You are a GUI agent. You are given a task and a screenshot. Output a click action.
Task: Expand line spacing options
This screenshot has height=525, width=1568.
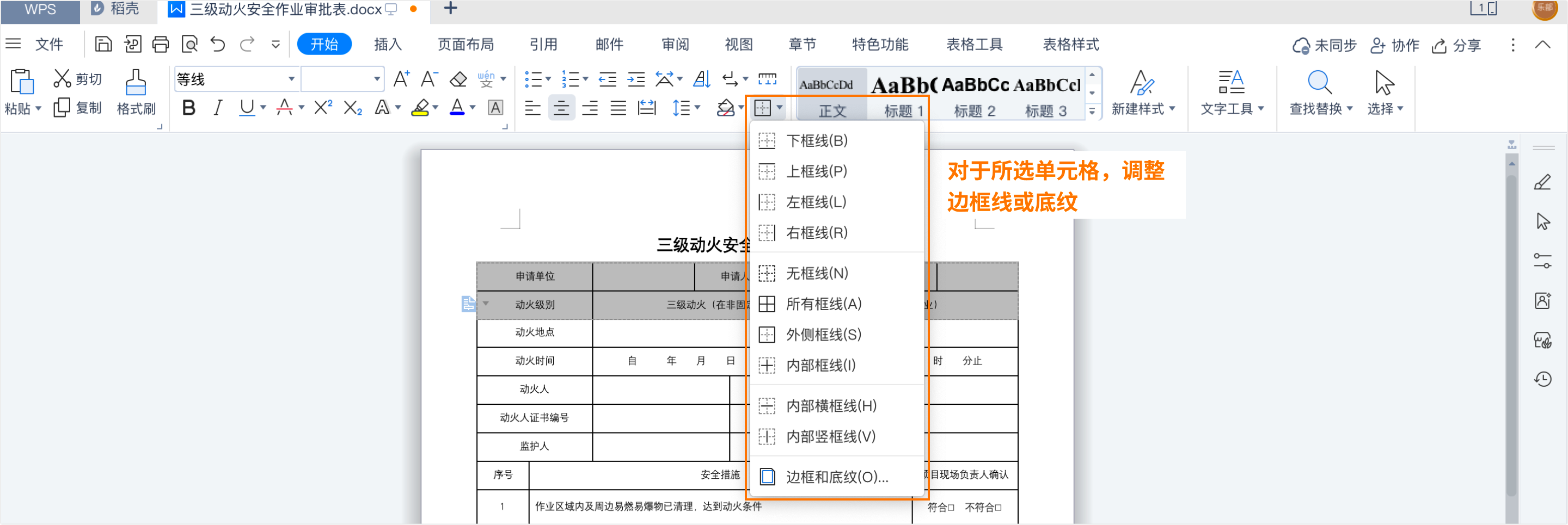pos(697,108)
